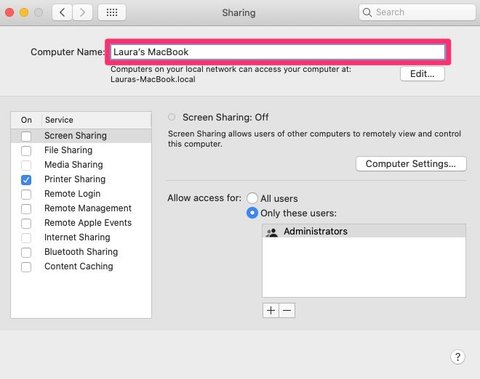480x379 pixels.
Task: Open the Edit... local hostname button
Action: click(422, 74)
